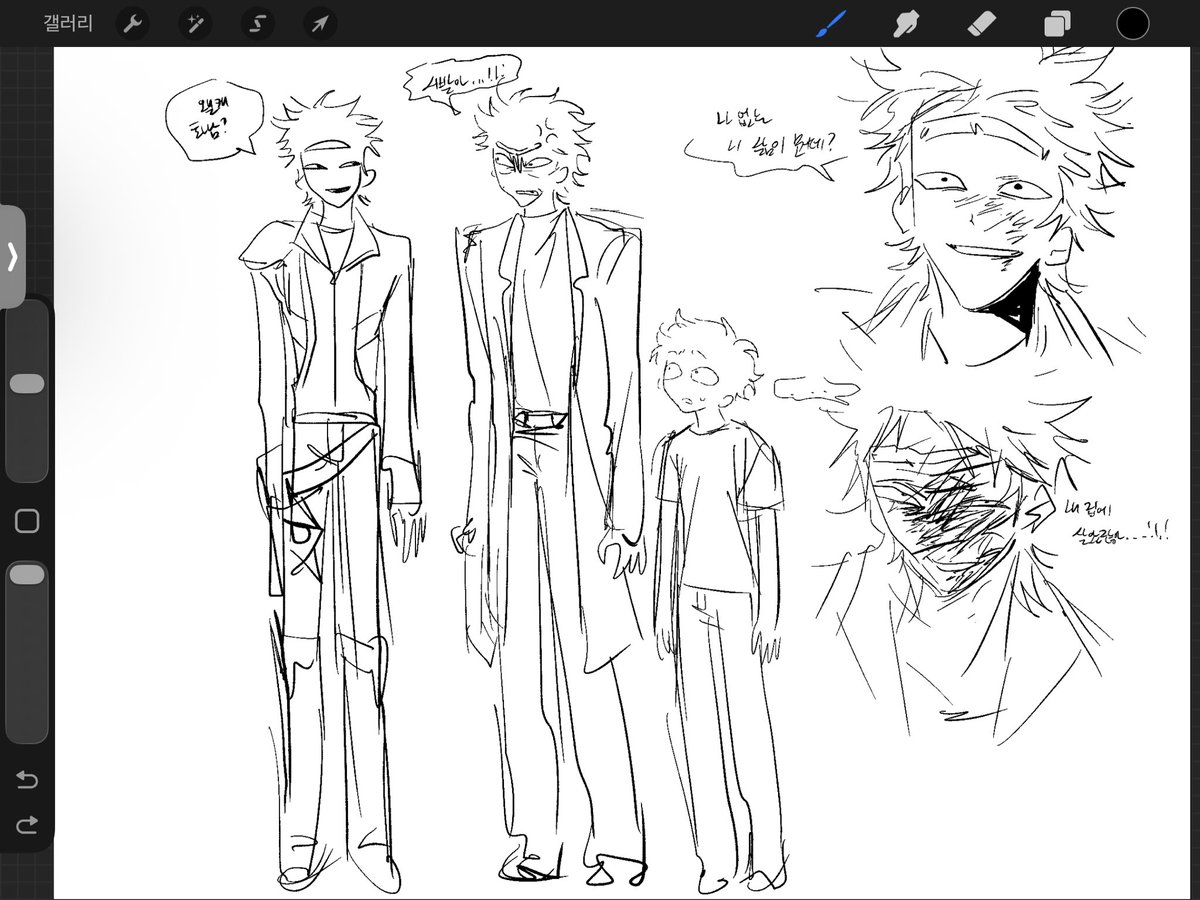Click the brush opacity slider handle
1200x900 pixels.
pyautogui.click(x=26, y=574)
